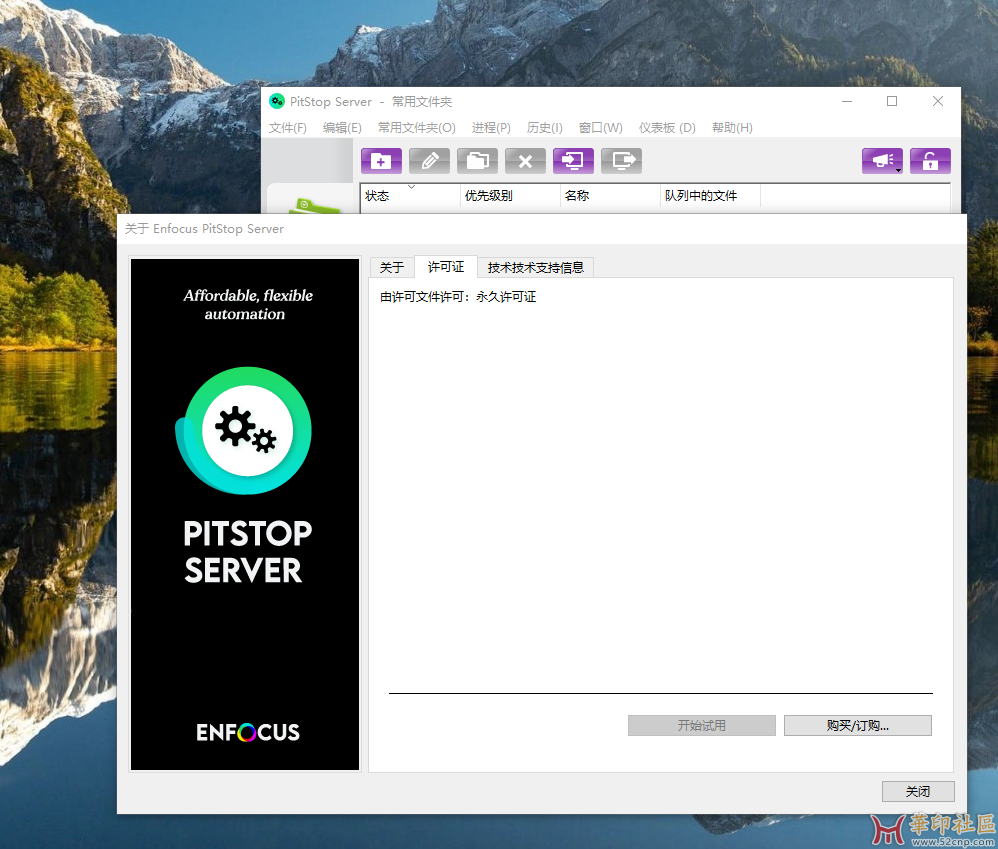Switch to the 关于 tab
The height and width of the screenshot is (849, 998).
392,267
